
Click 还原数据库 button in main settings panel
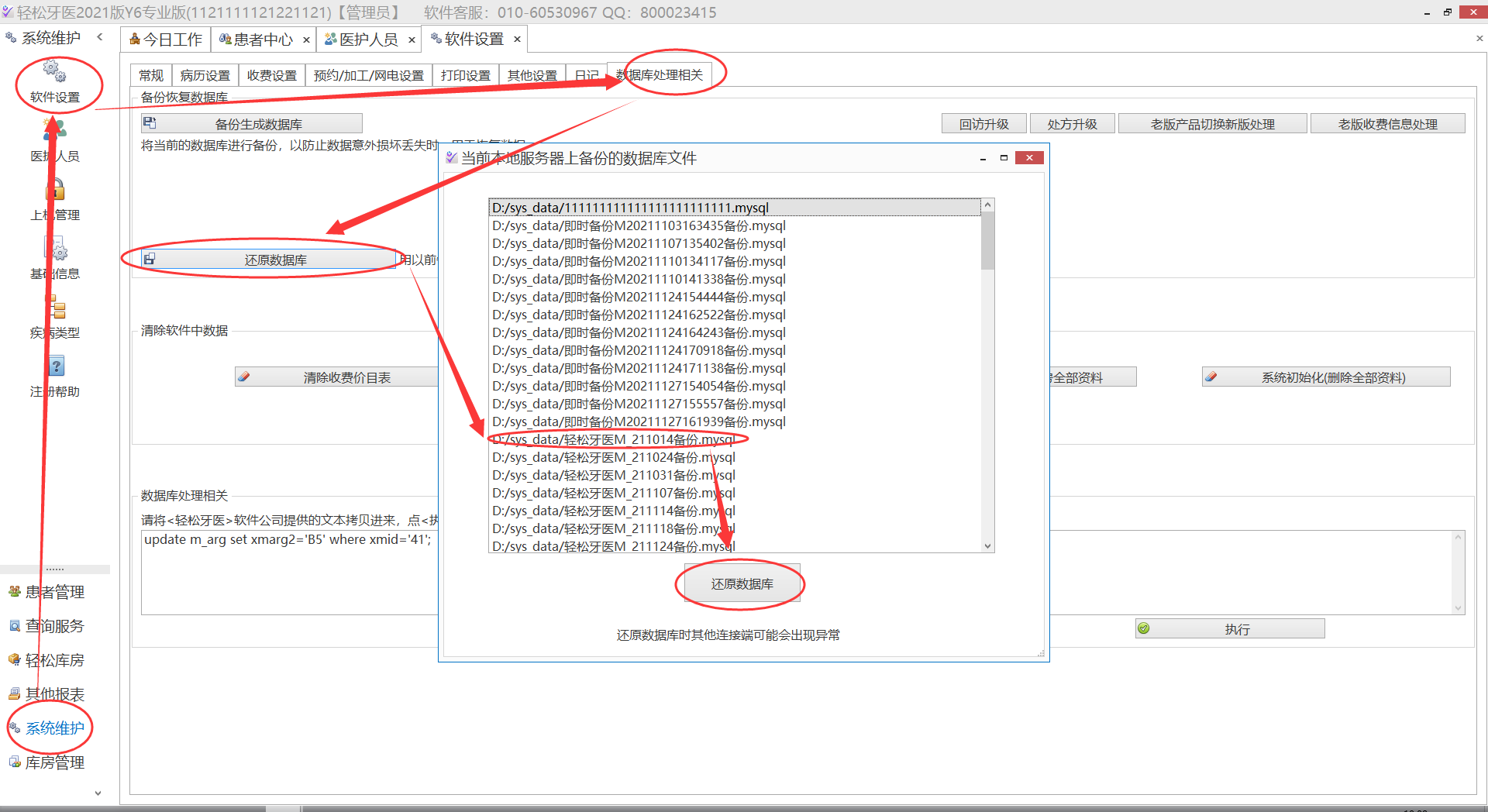(x=269, y=260)
